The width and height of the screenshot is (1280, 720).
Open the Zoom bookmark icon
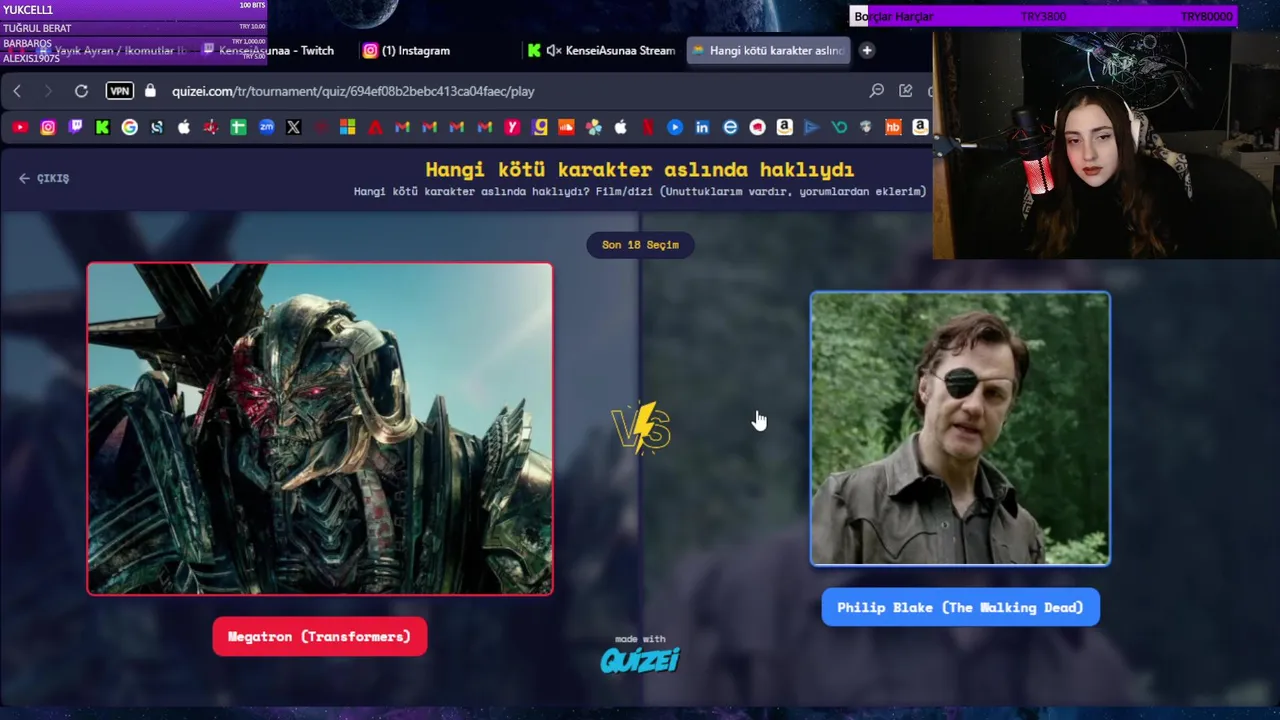coord(266,127)
